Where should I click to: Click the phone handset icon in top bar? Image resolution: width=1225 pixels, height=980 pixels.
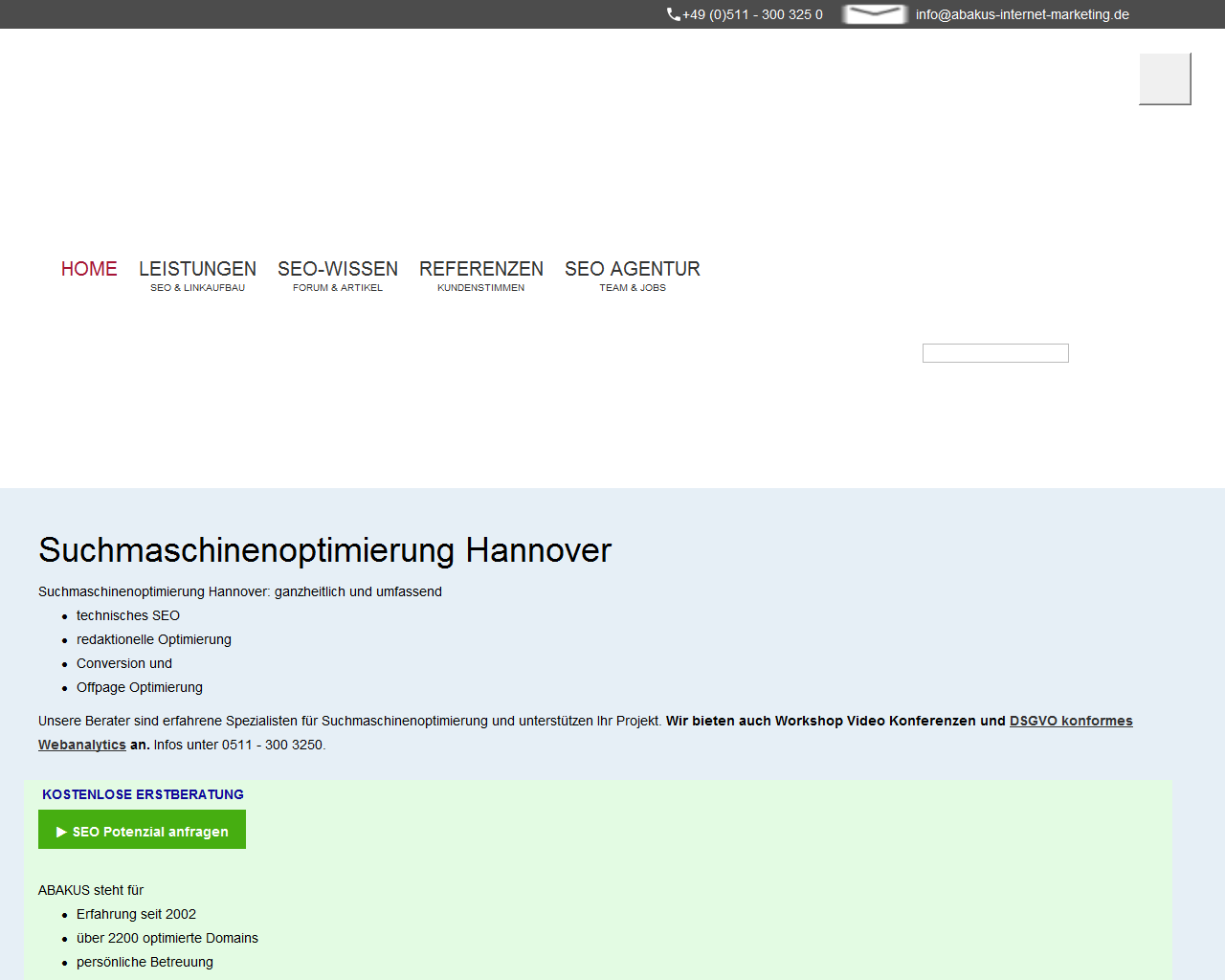pos(674,14)
